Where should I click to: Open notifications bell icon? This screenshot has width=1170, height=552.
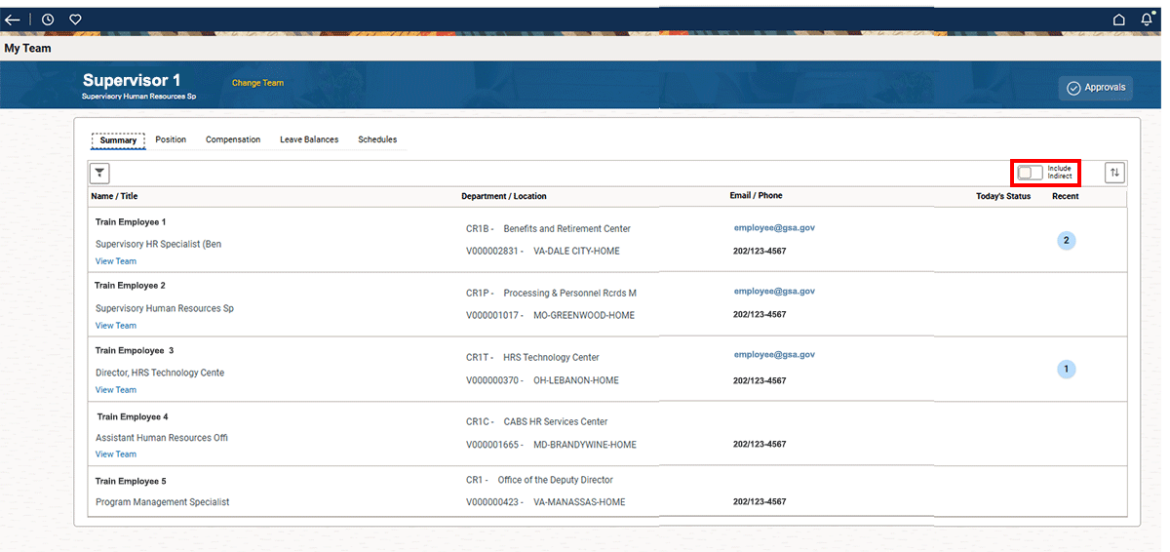(x=1147, y=19)
